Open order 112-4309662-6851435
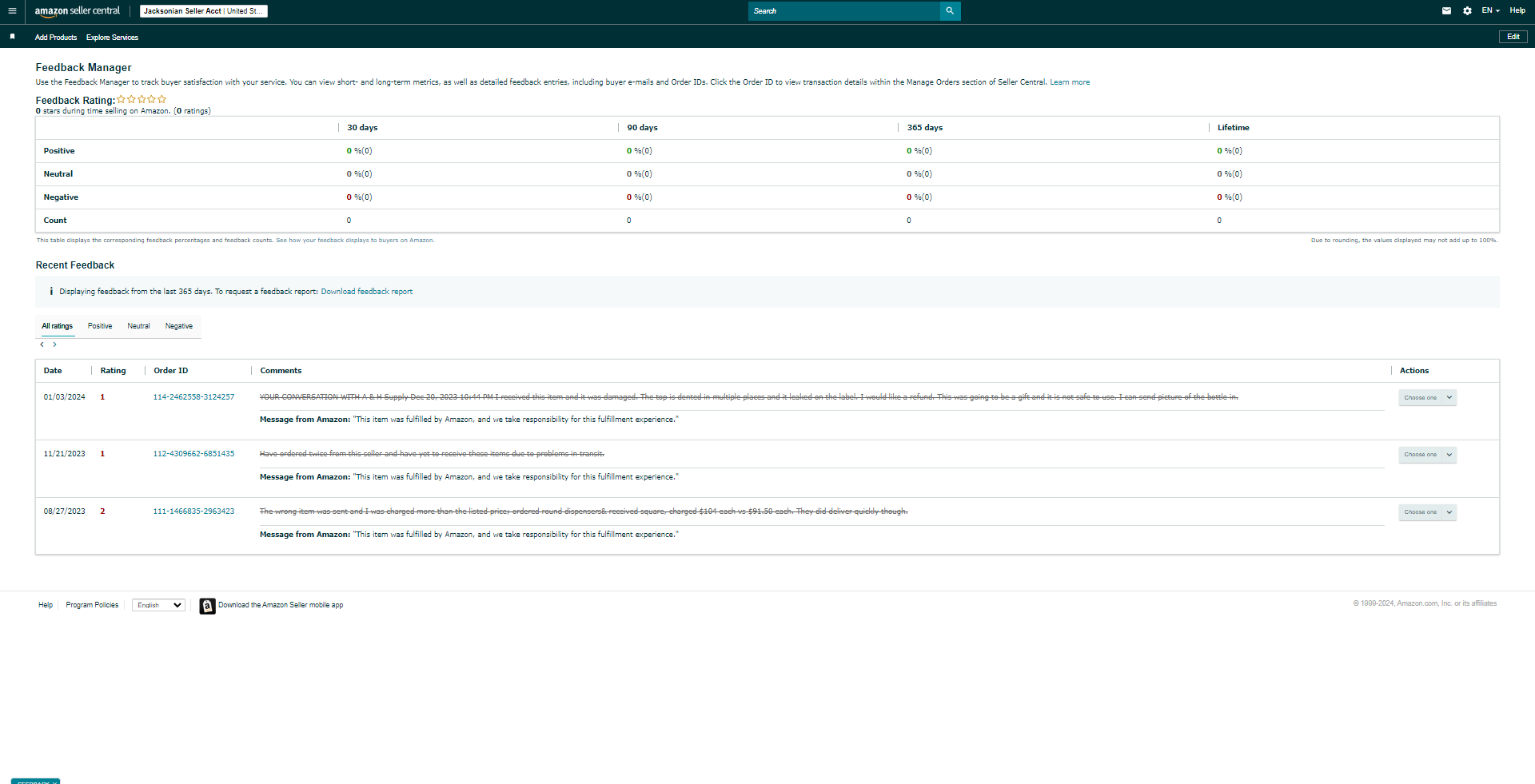Viewport: 1535px width, 784px height. [x=194, y=454]
